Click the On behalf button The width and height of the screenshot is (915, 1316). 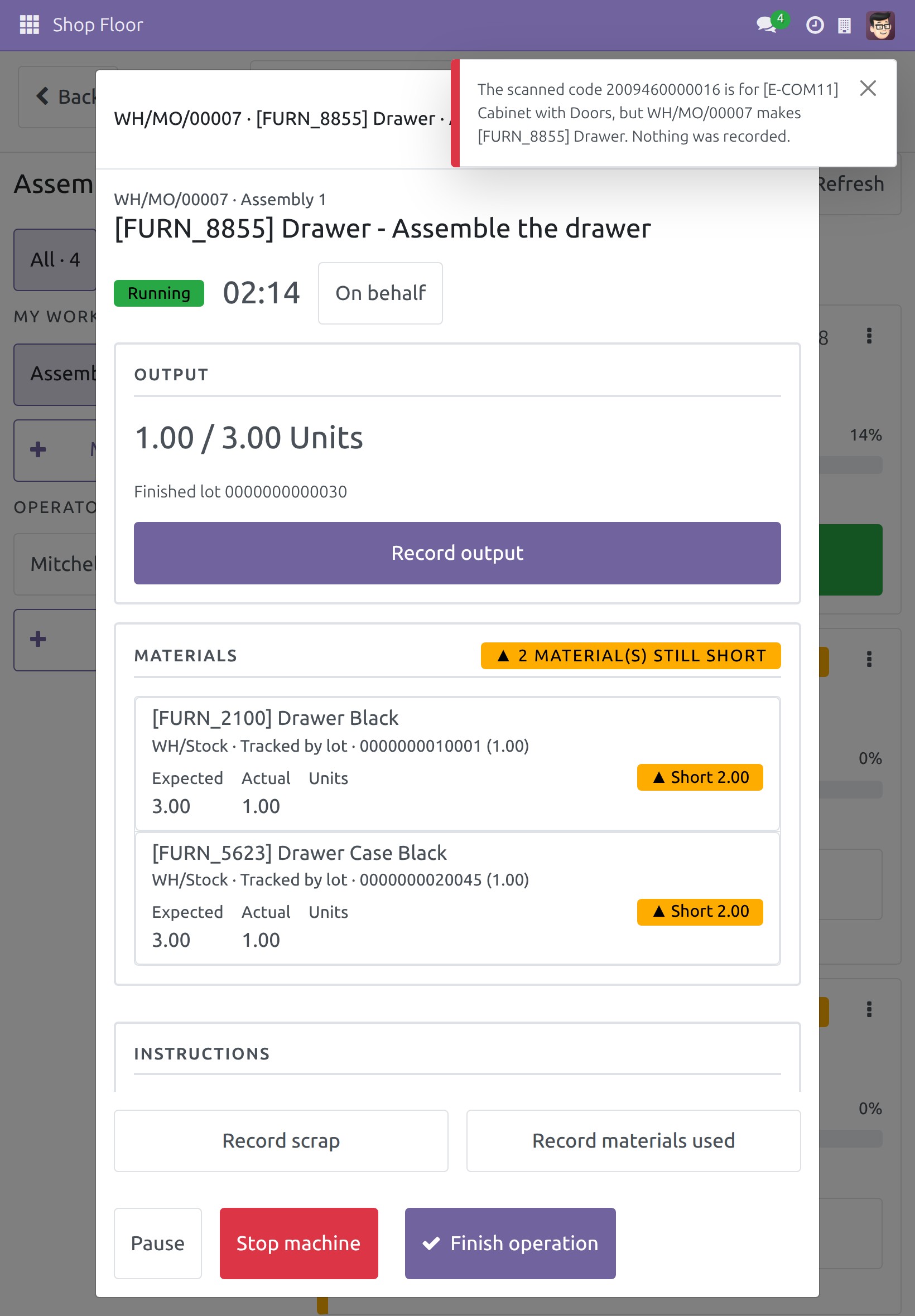[x=380, y=293]
